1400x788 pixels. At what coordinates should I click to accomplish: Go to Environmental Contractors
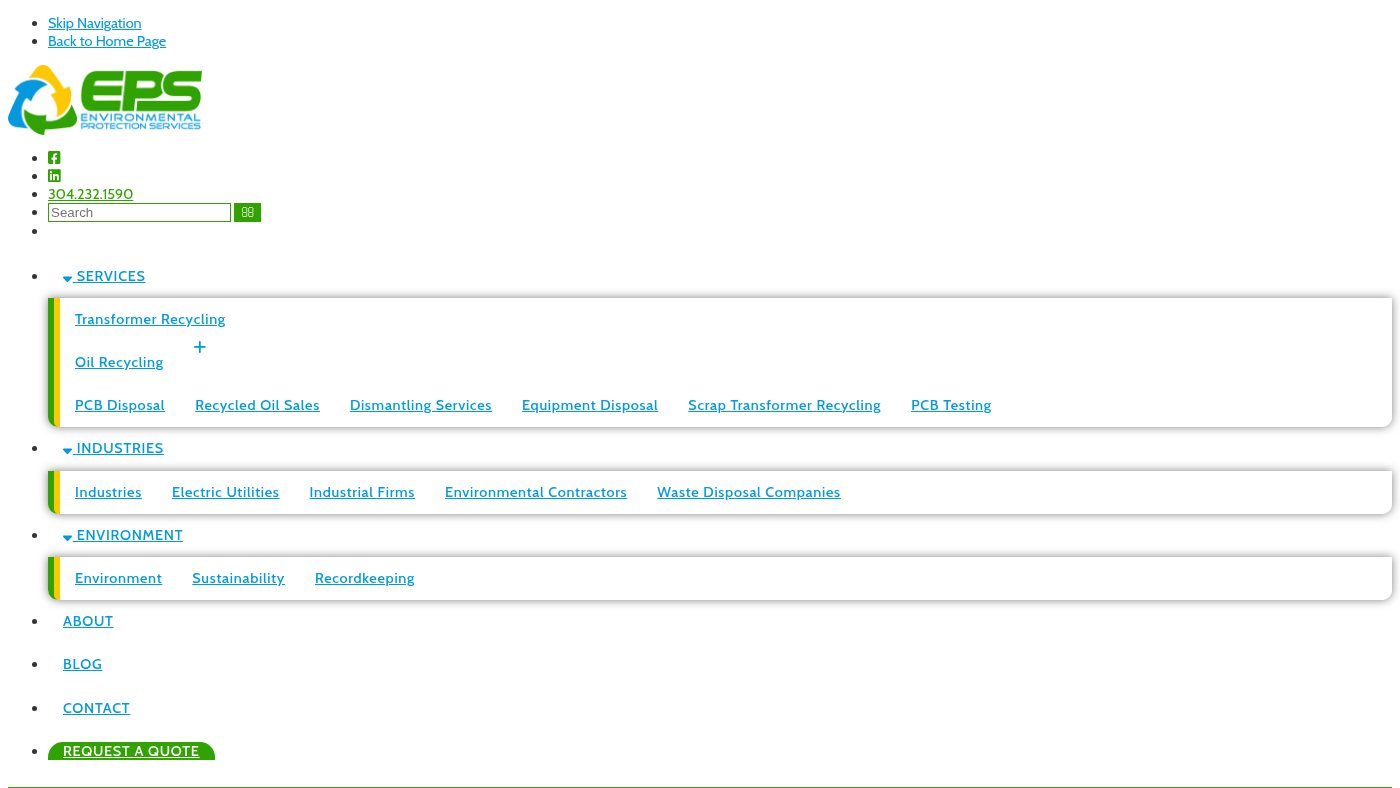pyautogui.click(x=536, y=493)
